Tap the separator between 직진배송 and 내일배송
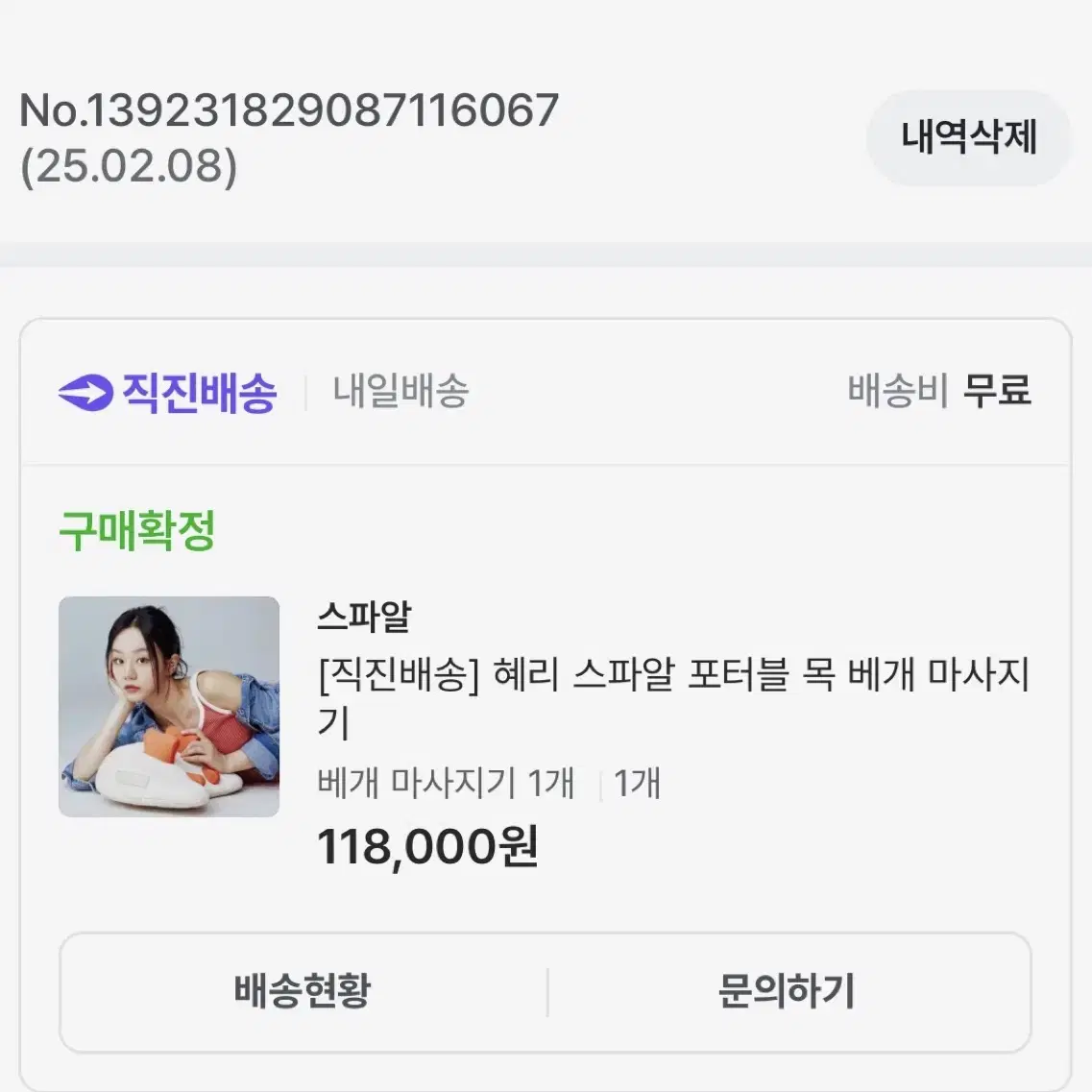 tap(305, 393)
